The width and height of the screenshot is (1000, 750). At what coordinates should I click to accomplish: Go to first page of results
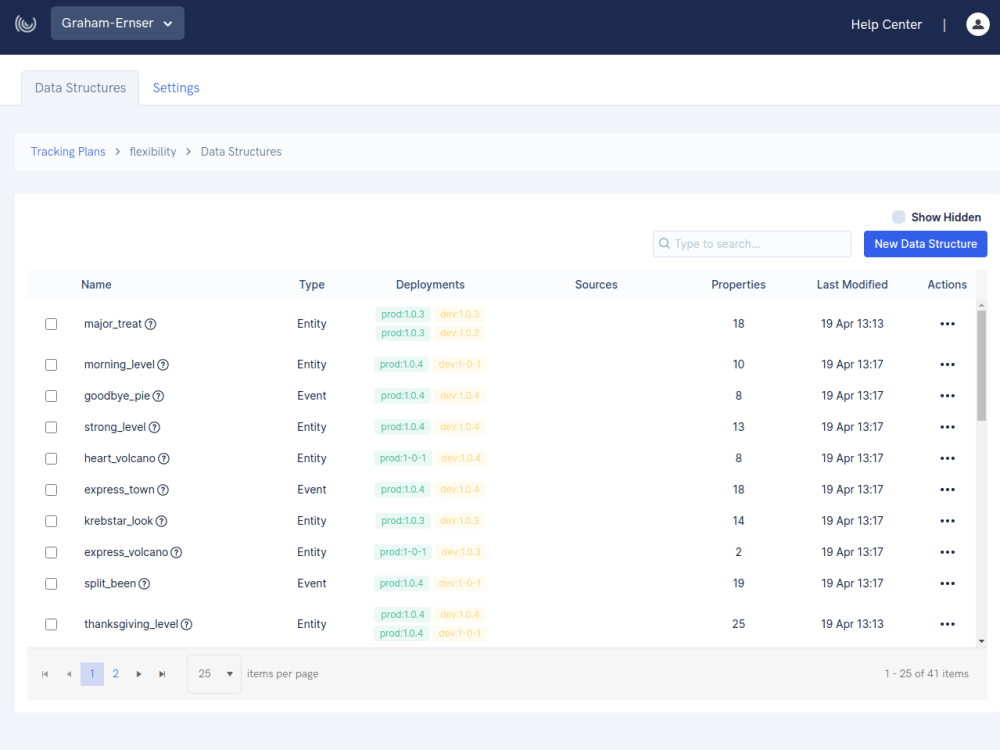point(45,674)
